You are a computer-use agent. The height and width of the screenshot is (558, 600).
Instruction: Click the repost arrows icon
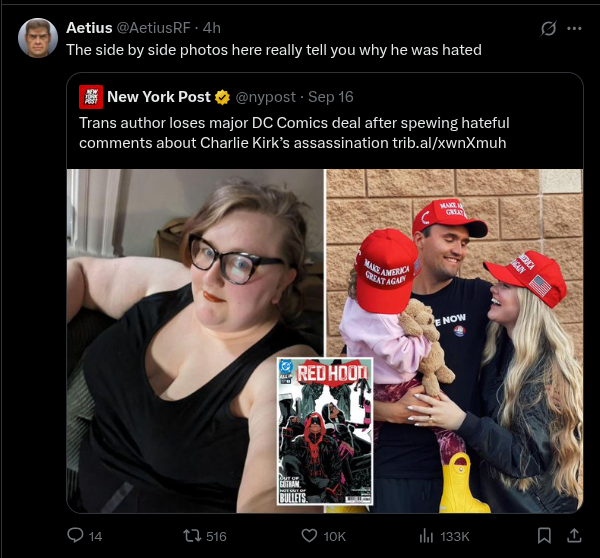pos(192,536)
